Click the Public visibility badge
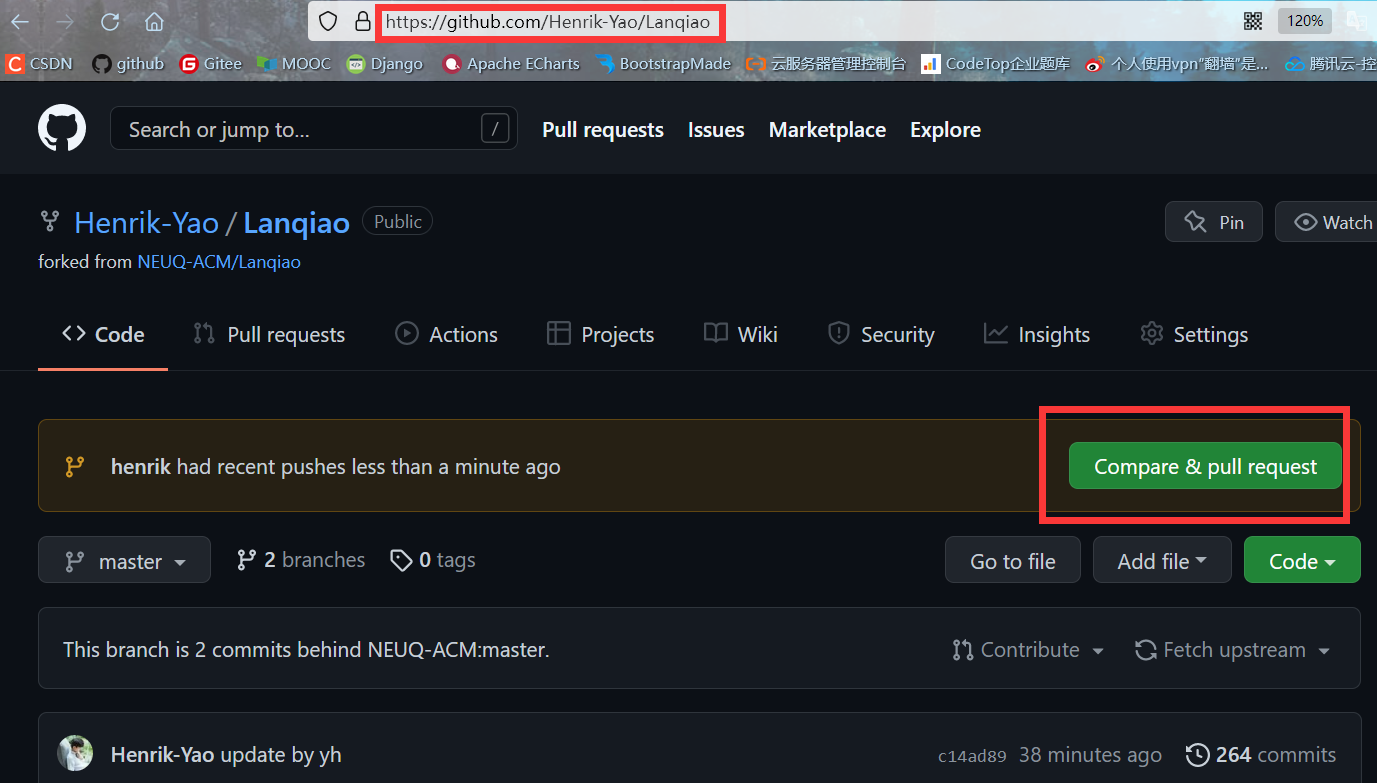 click(397, 221)
